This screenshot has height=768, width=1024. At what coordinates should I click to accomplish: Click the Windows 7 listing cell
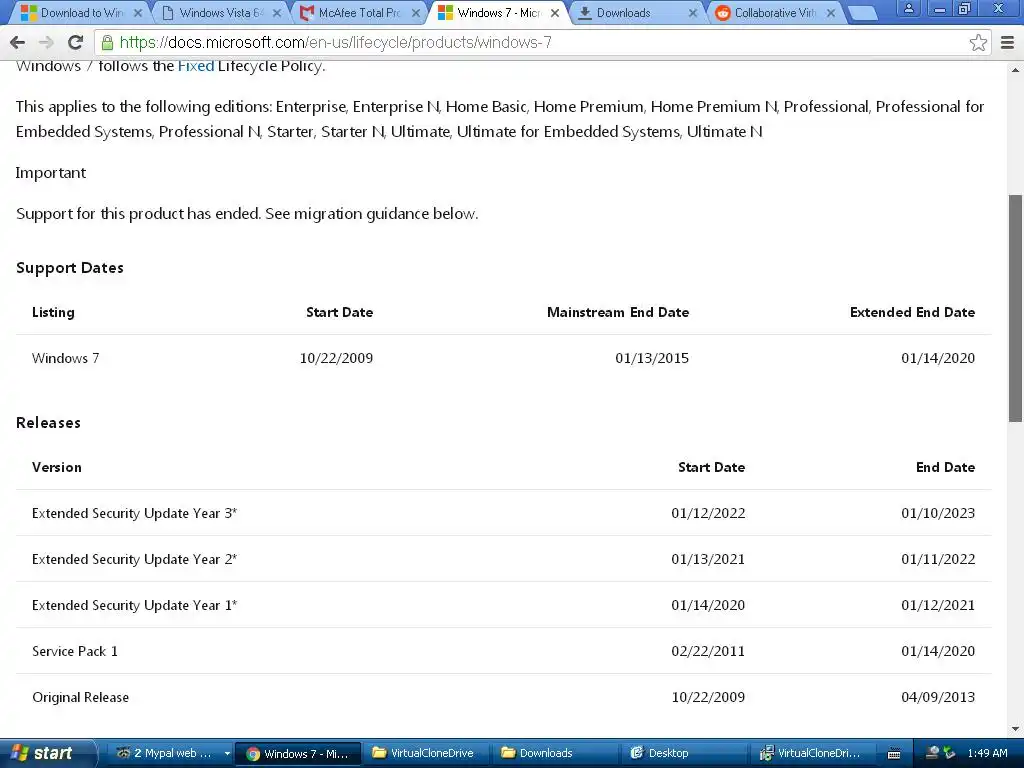click(x=65, y=358)
